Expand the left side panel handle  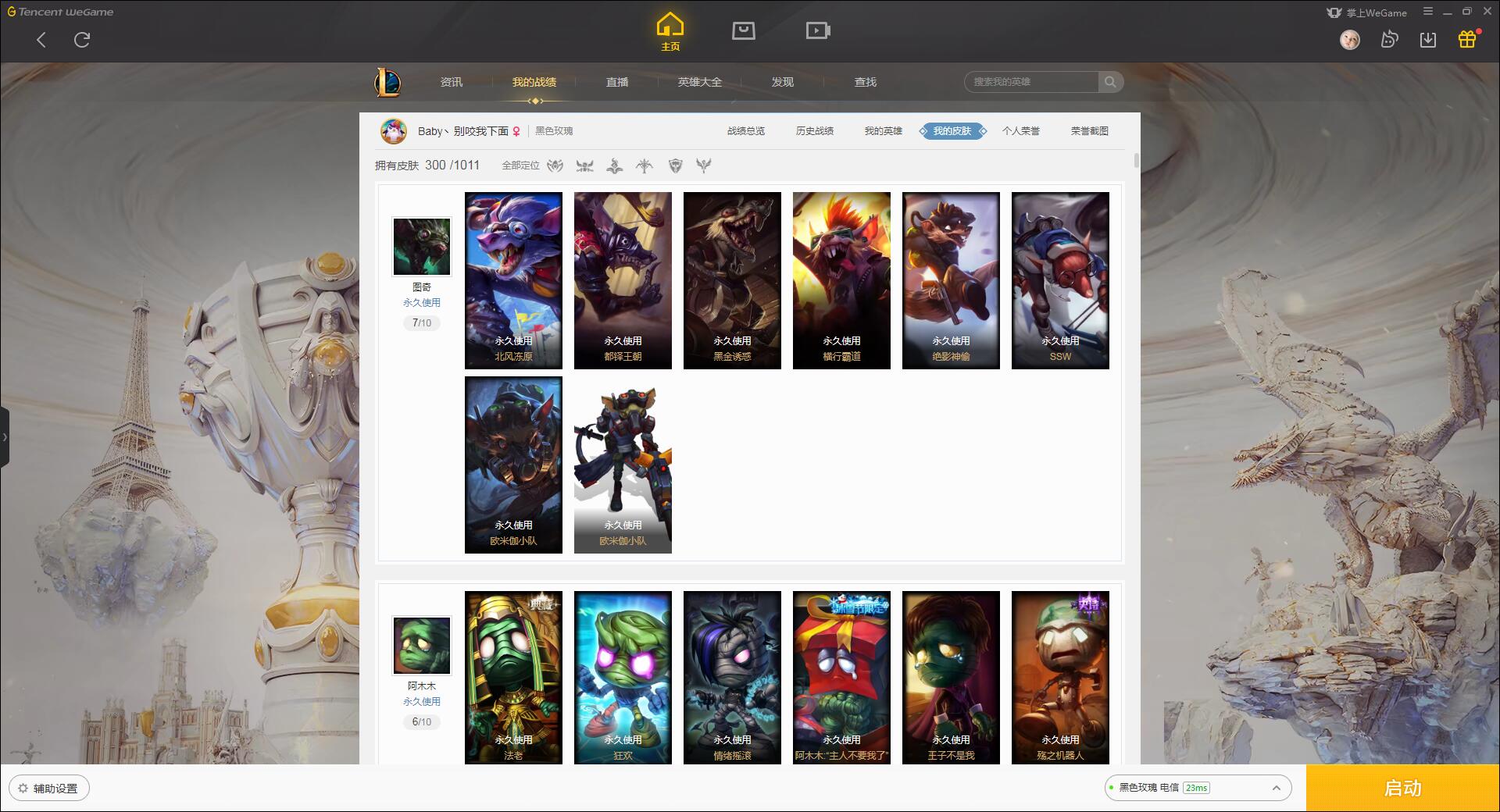[5, 437]
